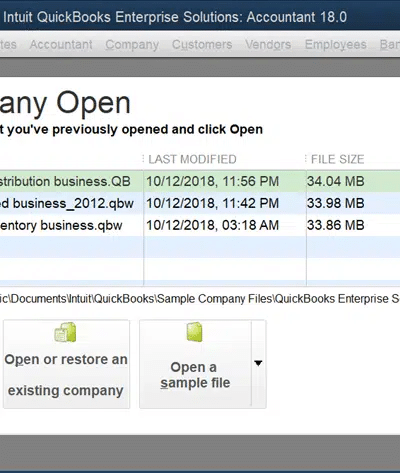Screen dimensions: 400x473
Task: Open the Accountant menu
Action: (61, 45)
